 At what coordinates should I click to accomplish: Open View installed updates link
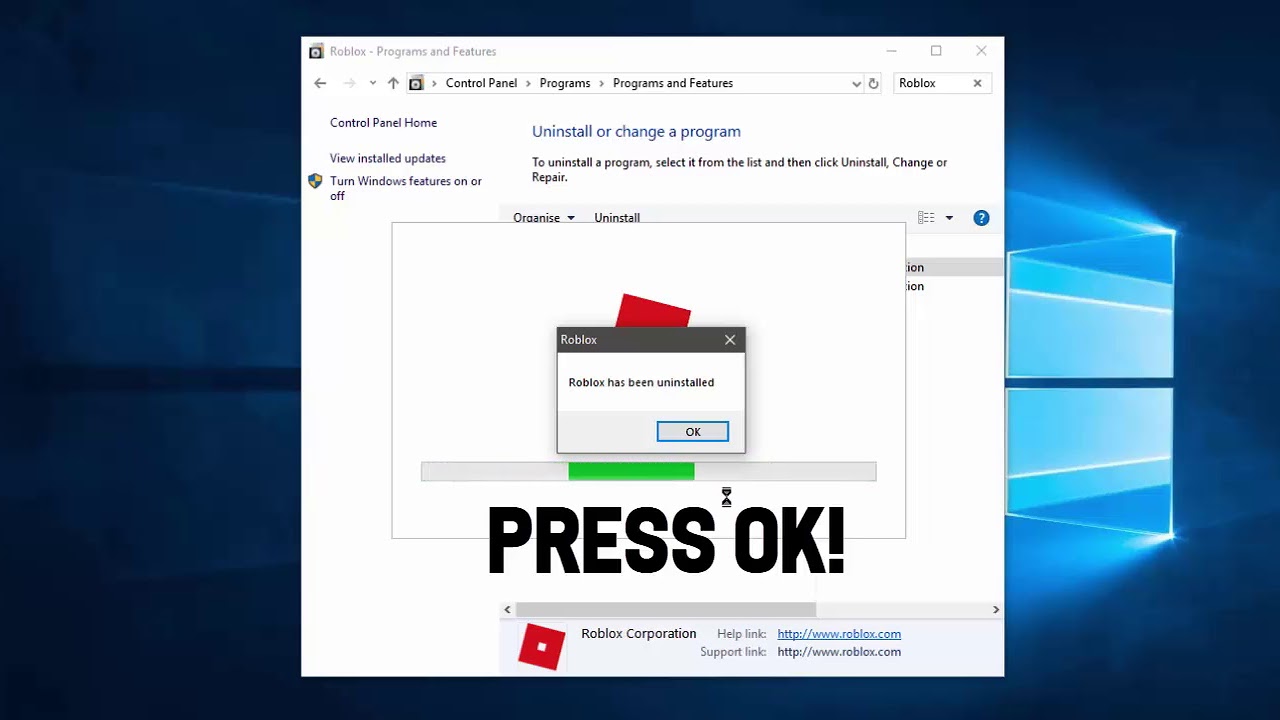[x=388, y=158]
